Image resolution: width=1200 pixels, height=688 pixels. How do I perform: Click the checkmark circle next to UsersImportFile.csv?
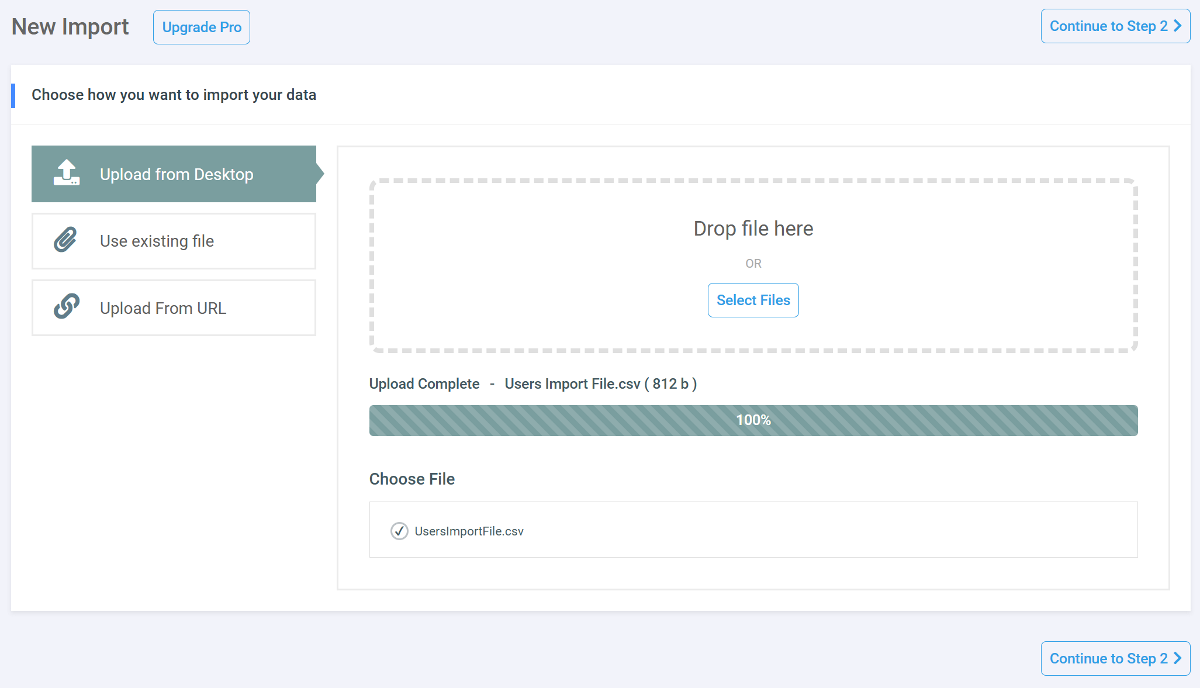click(399, 531)
